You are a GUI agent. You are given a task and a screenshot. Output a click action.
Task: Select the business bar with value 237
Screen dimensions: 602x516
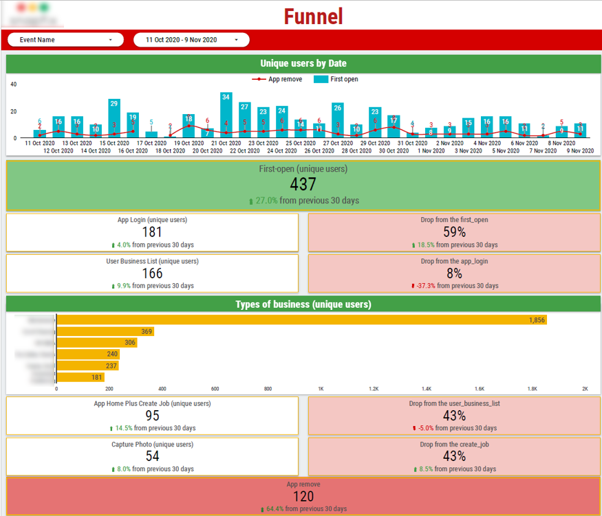click(88, 366)
